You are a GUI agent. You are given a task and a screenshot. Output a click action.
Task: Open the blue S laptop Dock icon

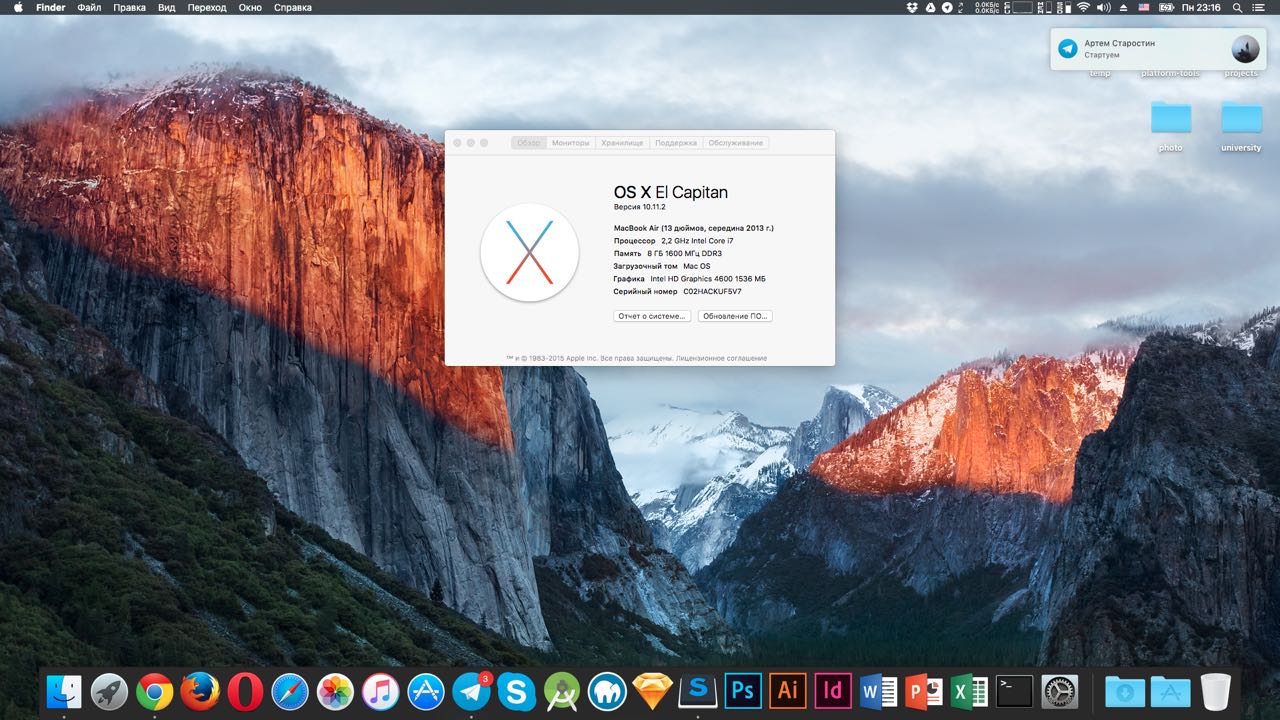[697, 691]
